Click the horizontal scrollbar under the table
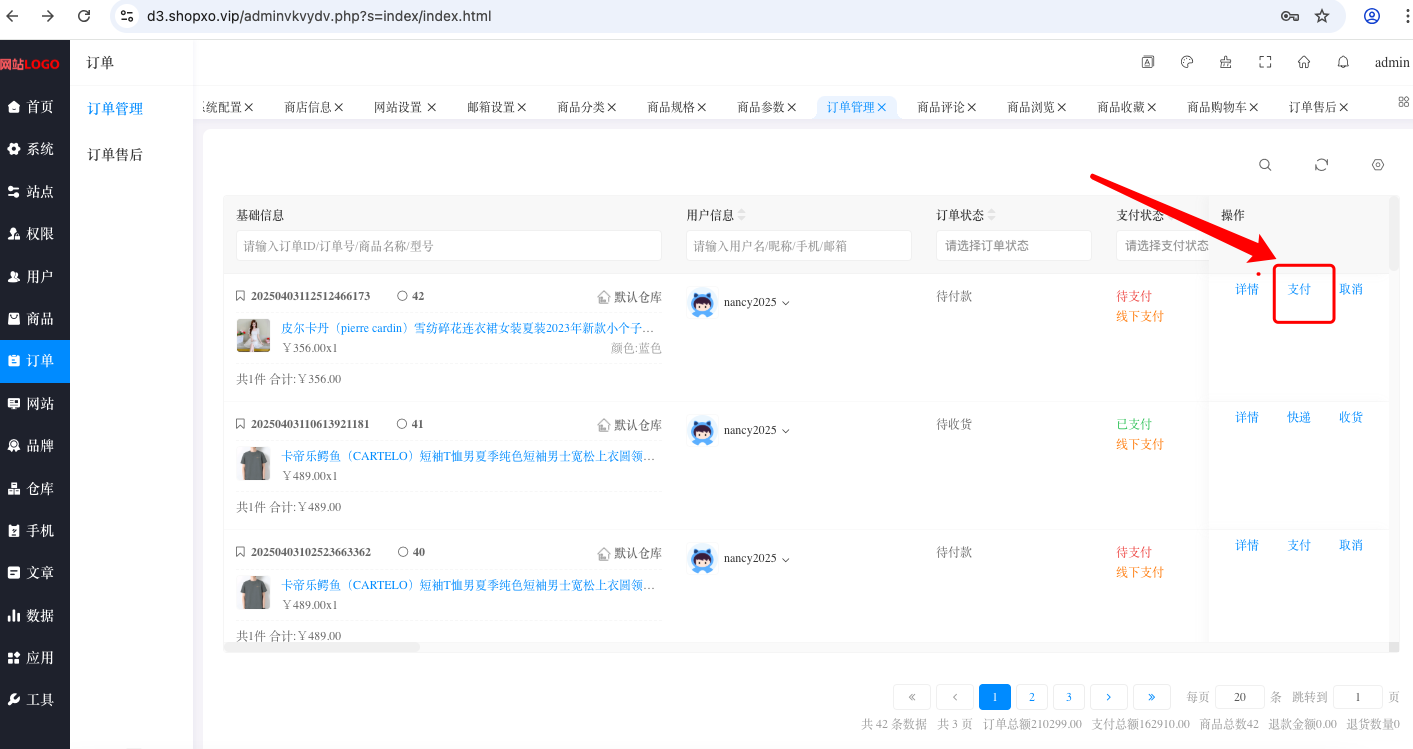The height and width of the screenshot is (749, 1413). pos(322,647)
